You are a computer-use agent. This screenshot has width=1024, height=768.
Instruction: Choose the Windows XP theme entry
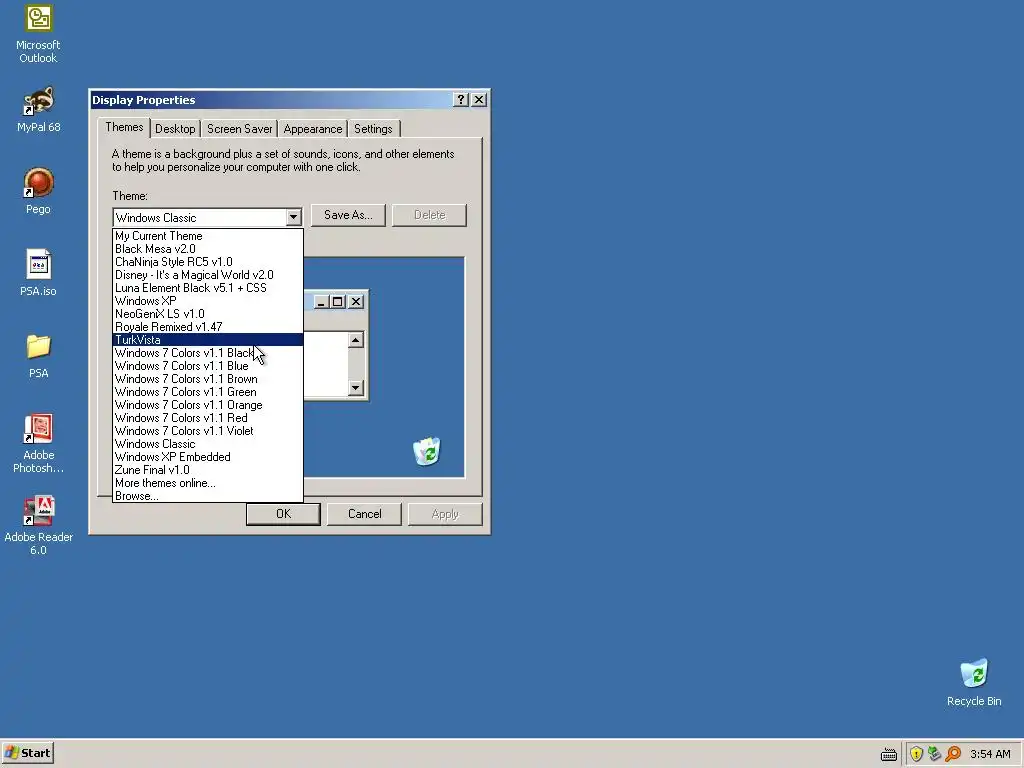[x=208, y=301]
